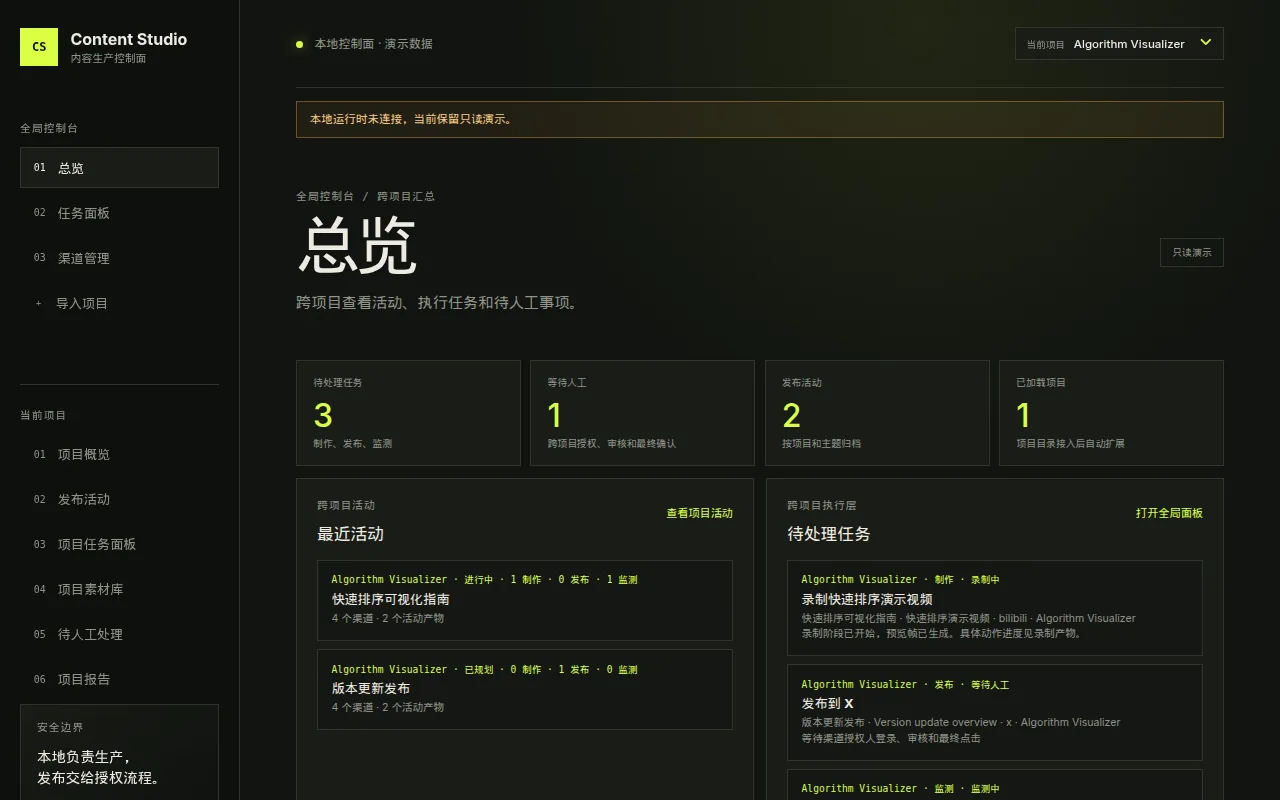Click the 跨项目汇总 breadcrumb

(x=406, y=196)
